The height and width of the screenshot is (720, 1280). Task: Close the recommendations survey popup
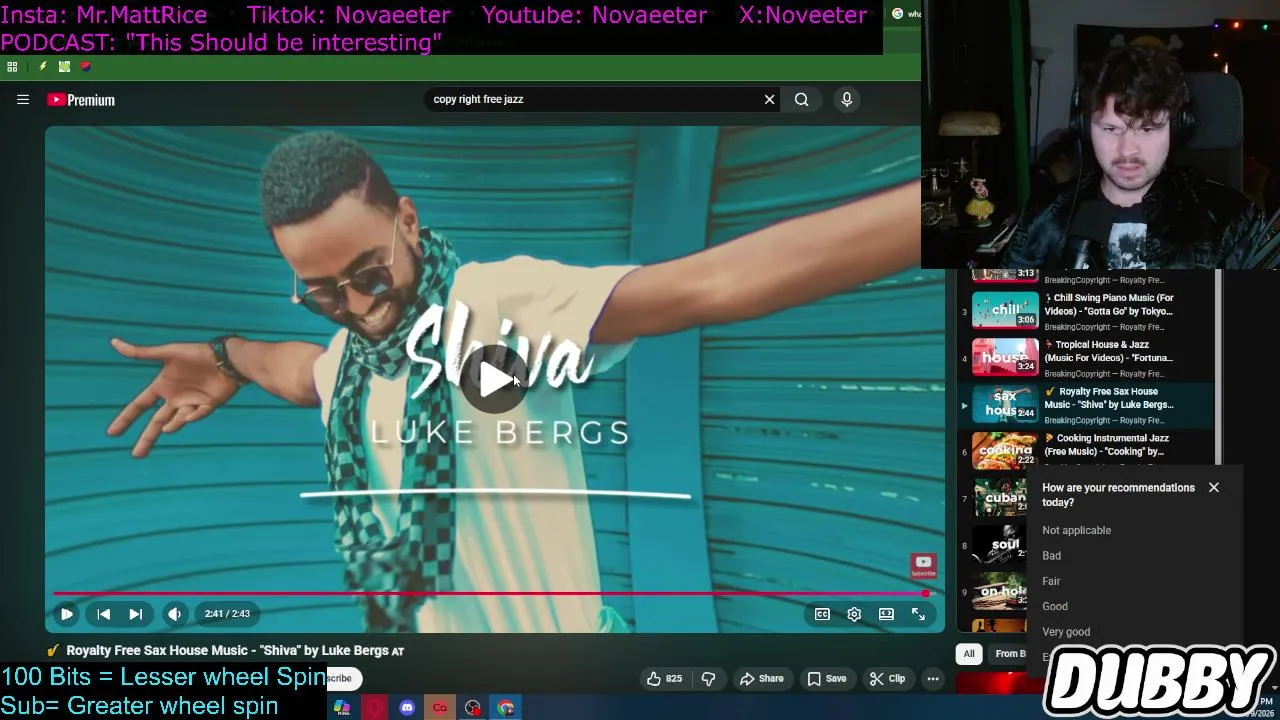point(1214,488)
